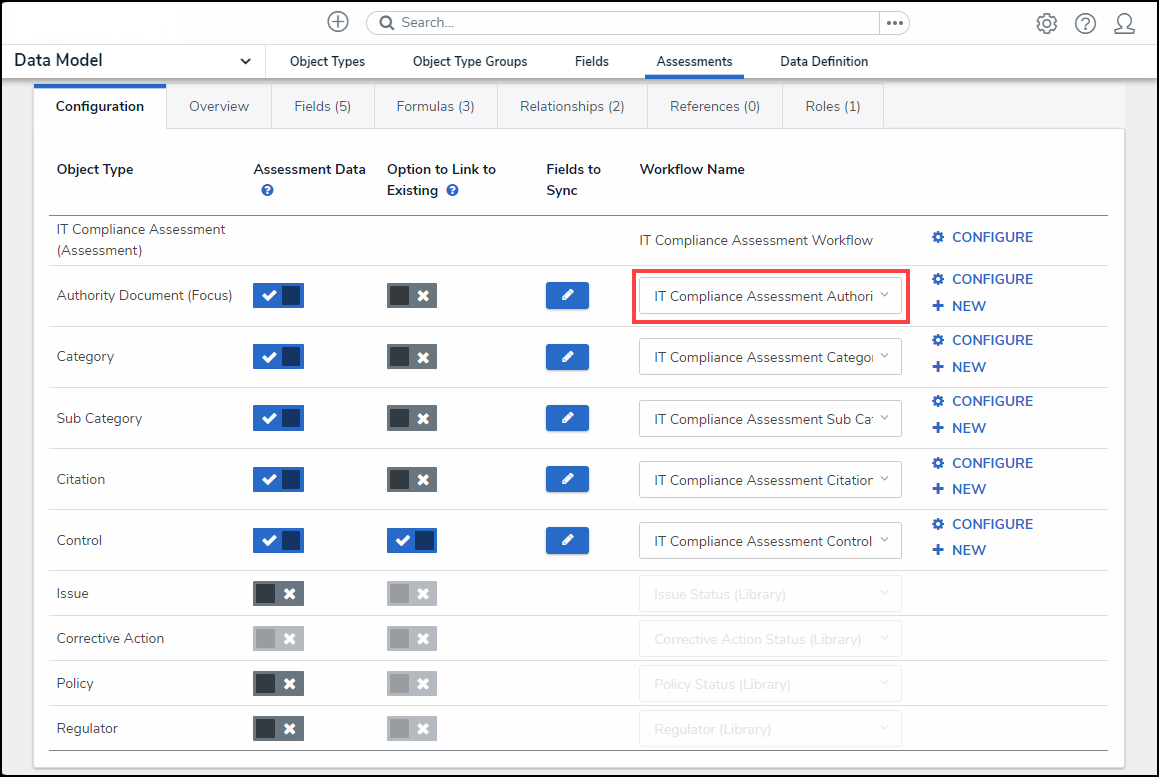
Task: Disable Assessment Data for Category
Action: pos(278,357)
